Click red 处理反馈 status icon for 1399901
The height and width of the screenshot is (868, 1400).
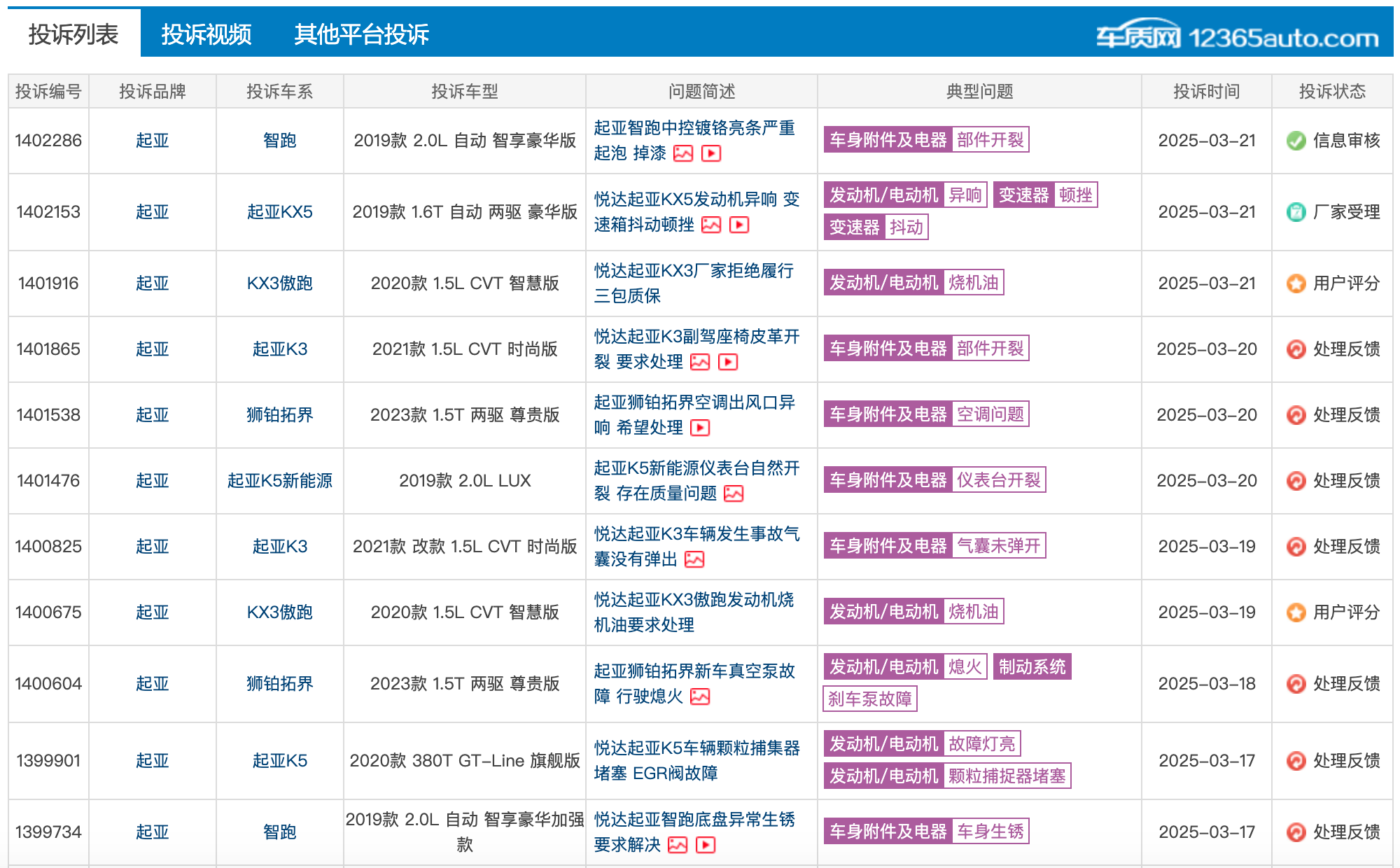tap(1296, 761)
